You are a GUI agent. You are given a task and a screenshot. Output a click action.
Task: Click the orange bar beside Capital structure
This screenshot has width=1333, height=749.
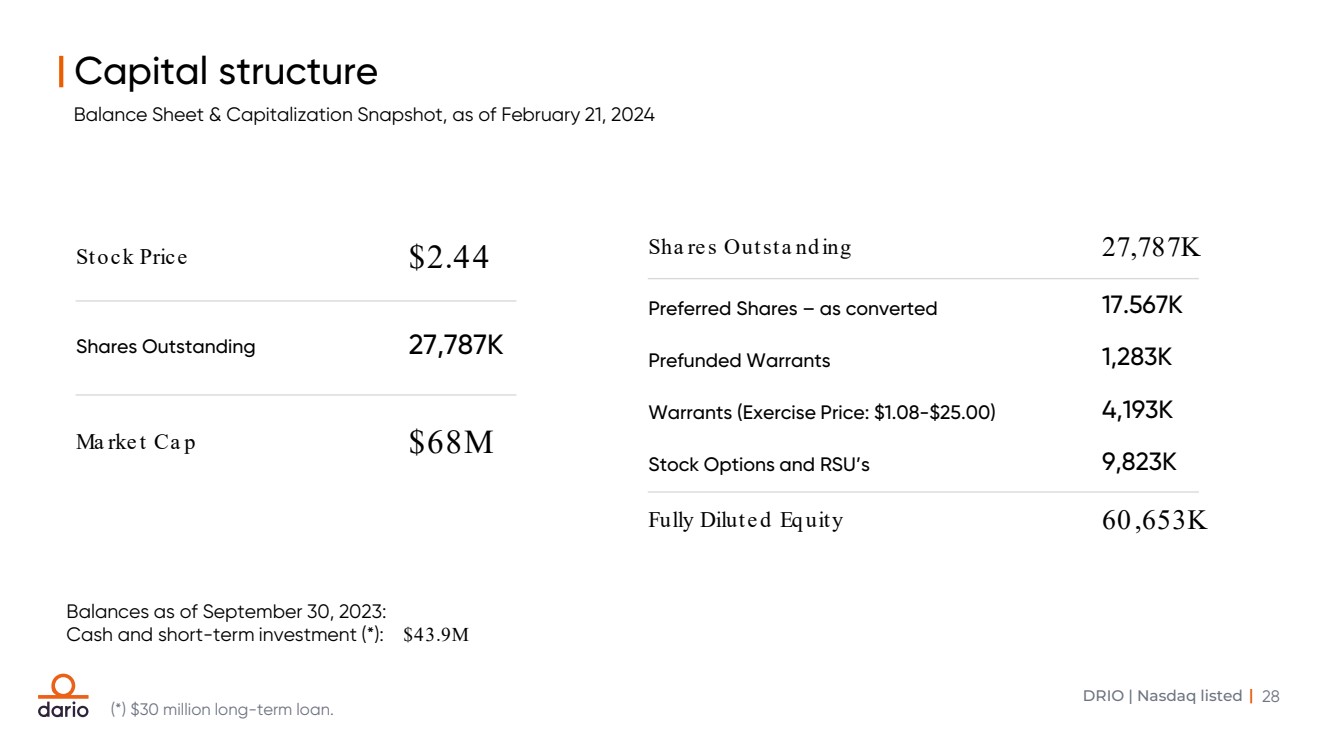tap(62, 72)
